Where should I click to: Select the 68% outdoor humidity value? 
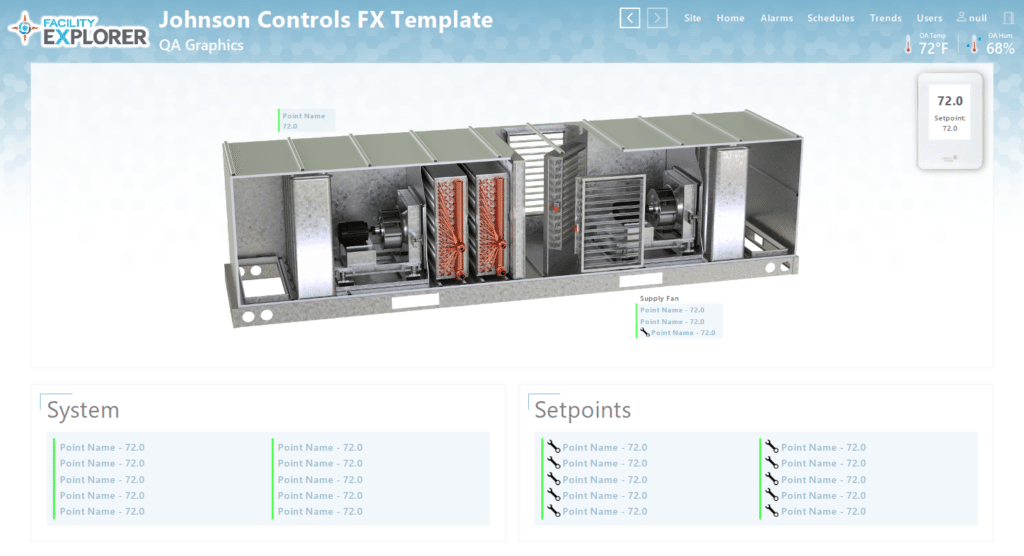tap(1000, 48)
